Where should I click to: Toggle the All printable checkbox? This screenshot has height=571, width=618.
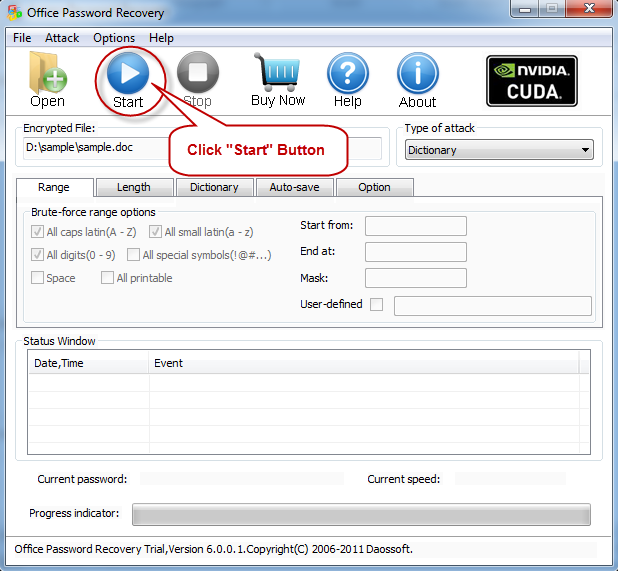(107, 278)
